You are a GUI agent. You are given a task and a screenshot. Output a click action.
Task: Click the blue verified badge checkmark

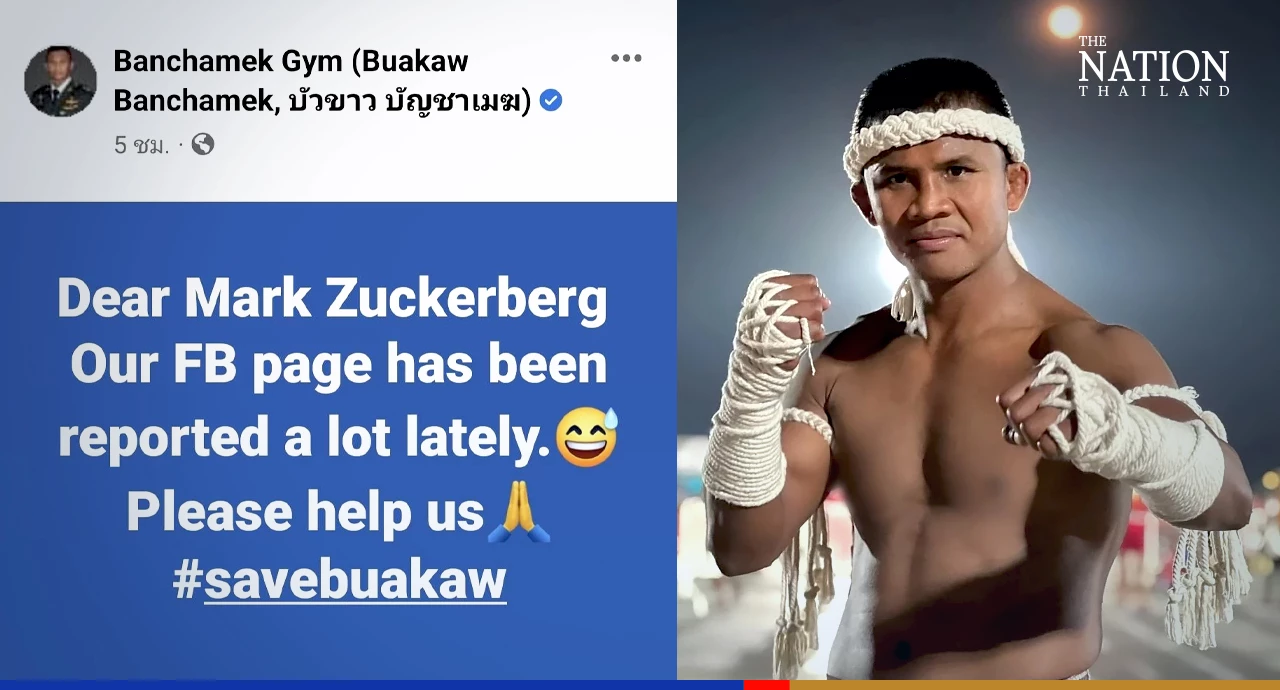[550, 100]
